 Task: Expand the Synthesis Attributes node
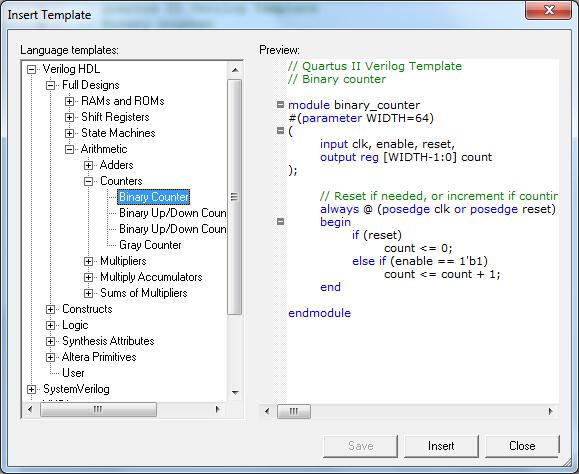point(50,341)
